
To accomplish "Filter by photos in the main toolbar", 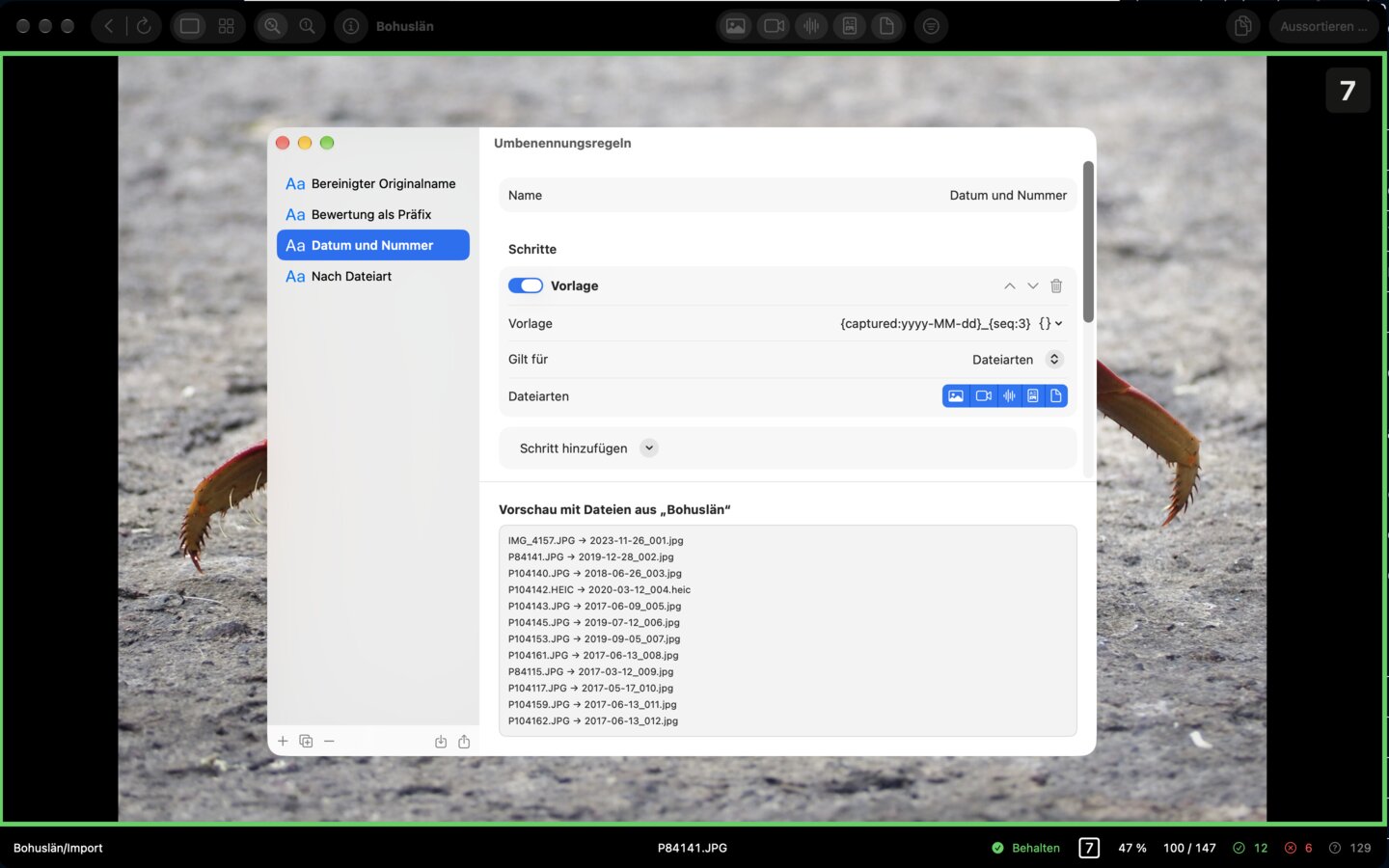I will coord(736,26).
